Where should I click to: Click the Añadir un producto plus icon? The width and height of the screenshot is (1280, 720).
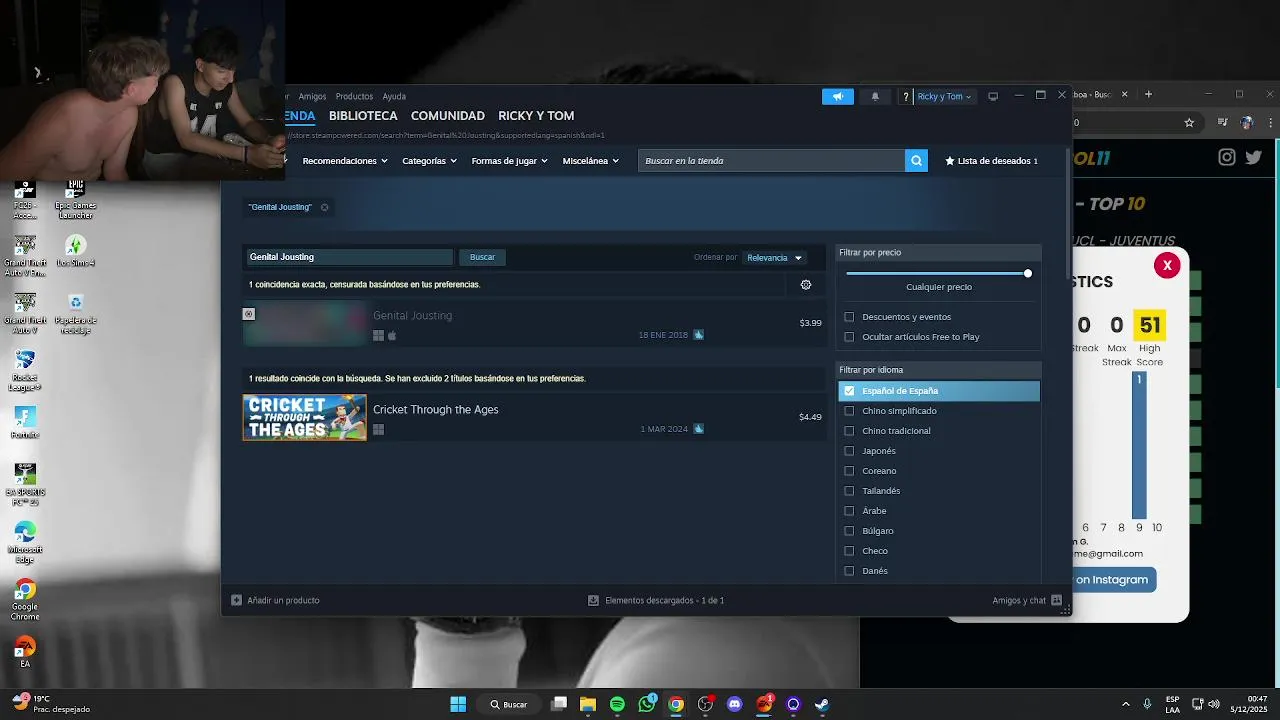236,600
